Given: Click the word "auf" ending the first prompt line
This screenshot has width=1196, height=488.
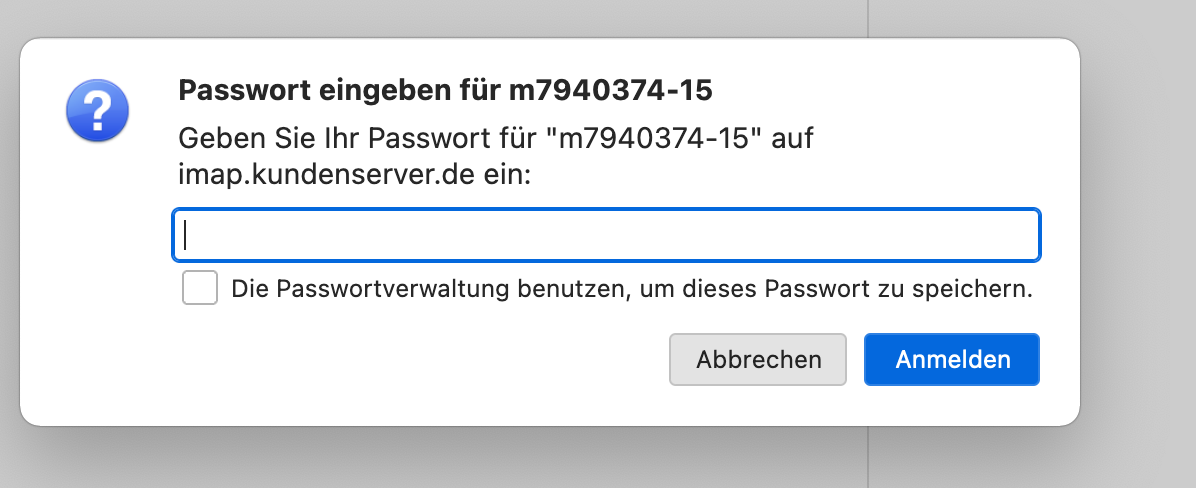Looking at the screenshot, I should tap(792, 138).
